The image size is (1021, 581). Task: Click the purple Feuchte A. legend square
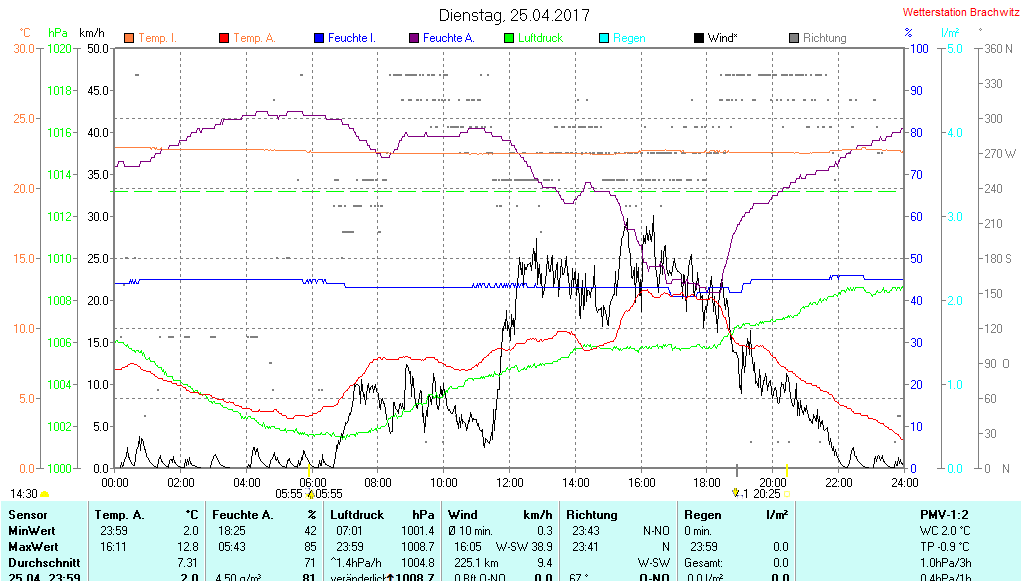tap(414, 38)
